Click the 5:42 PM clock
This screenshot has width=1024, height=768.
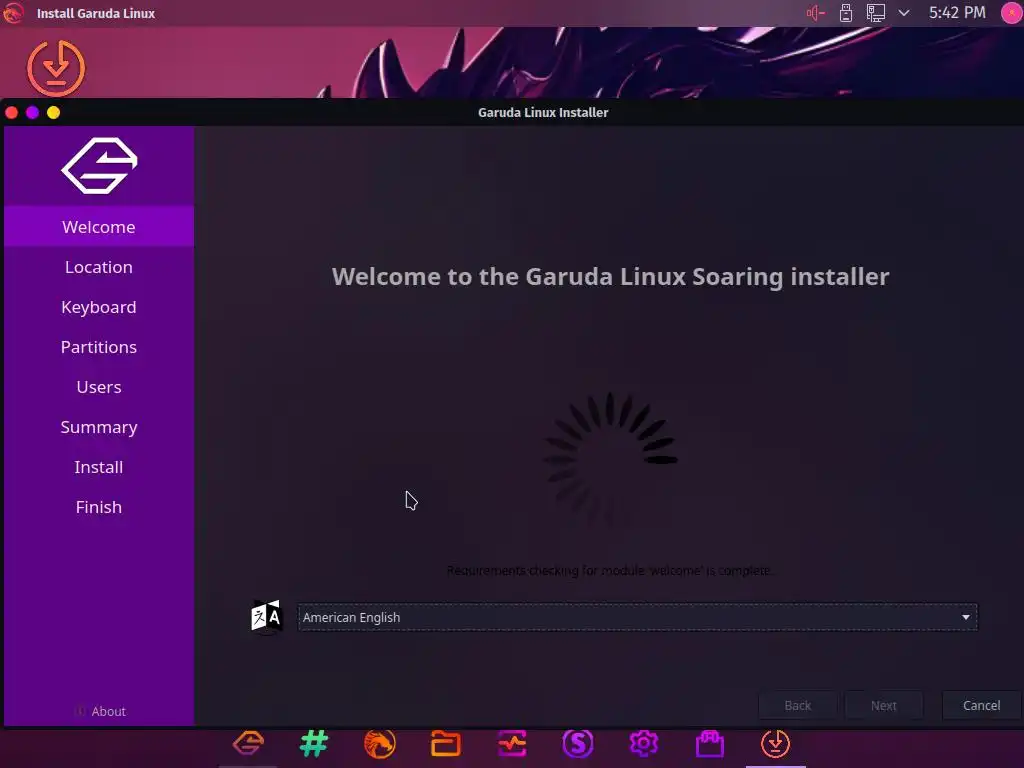(957, 12)
